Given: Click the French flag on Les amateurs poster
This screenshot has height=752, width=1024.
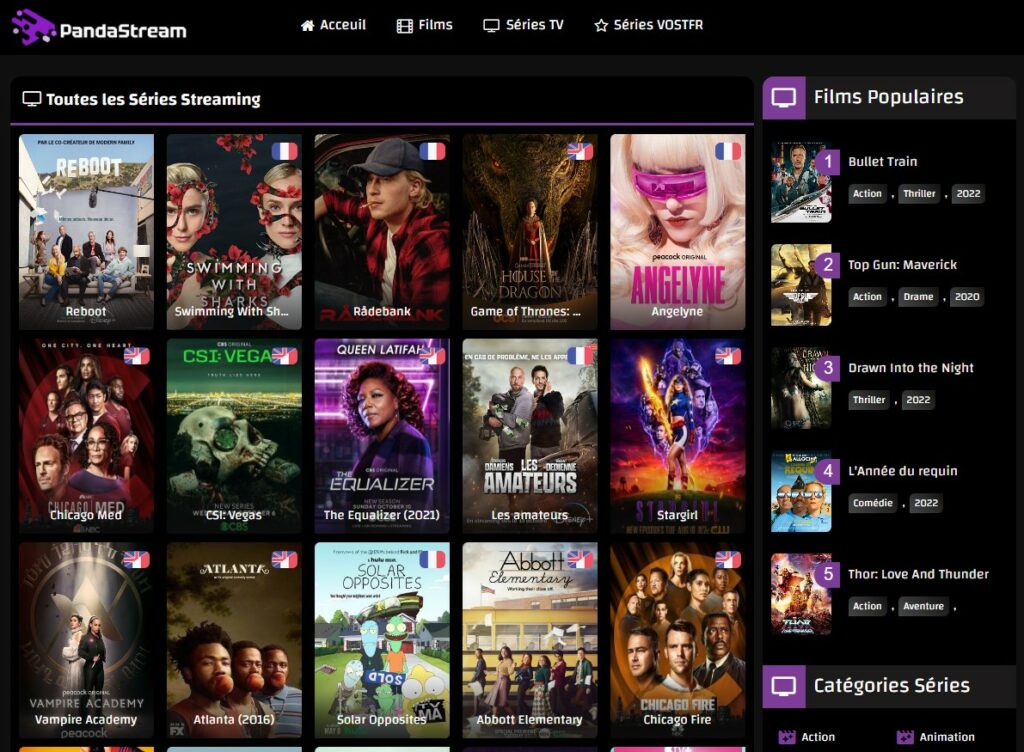Looking at the screenshot, I should pos(580,356).
